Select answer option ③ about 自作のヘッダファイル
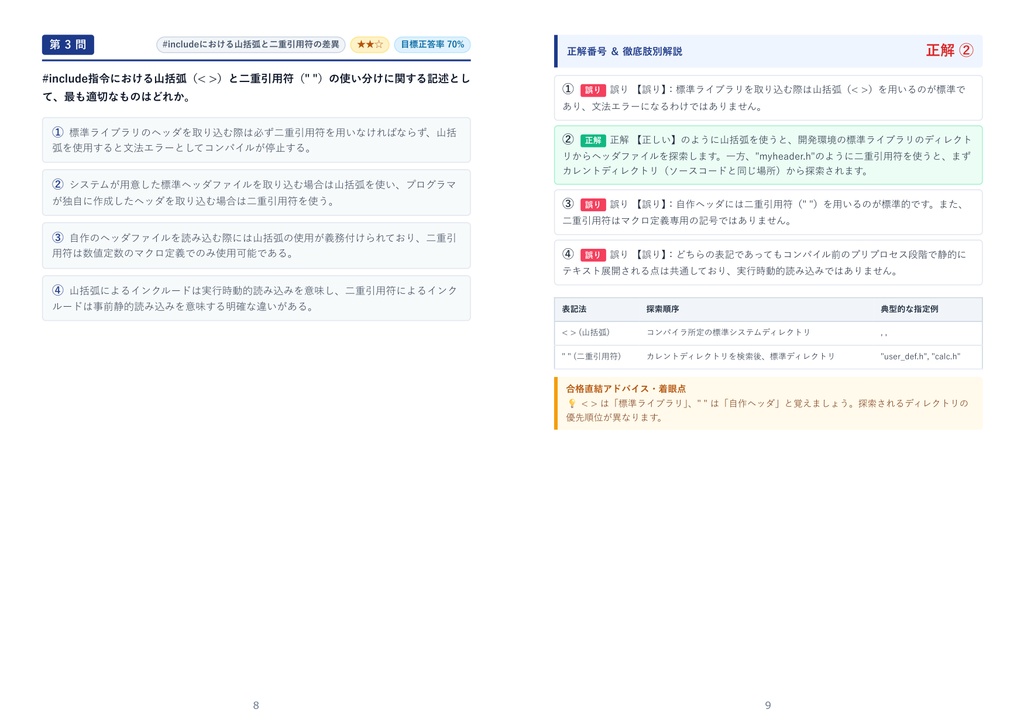 click(256, 246)
